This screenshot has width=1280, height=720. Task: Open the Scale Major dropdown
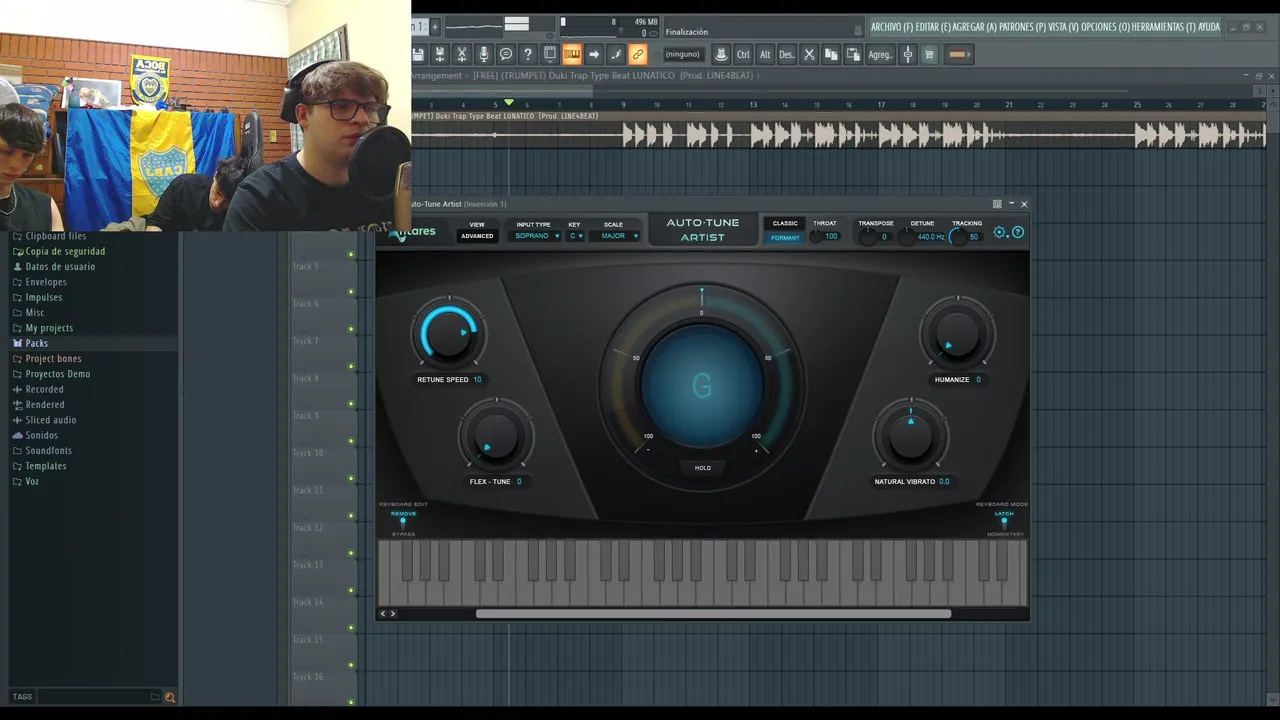pos(614,236)
